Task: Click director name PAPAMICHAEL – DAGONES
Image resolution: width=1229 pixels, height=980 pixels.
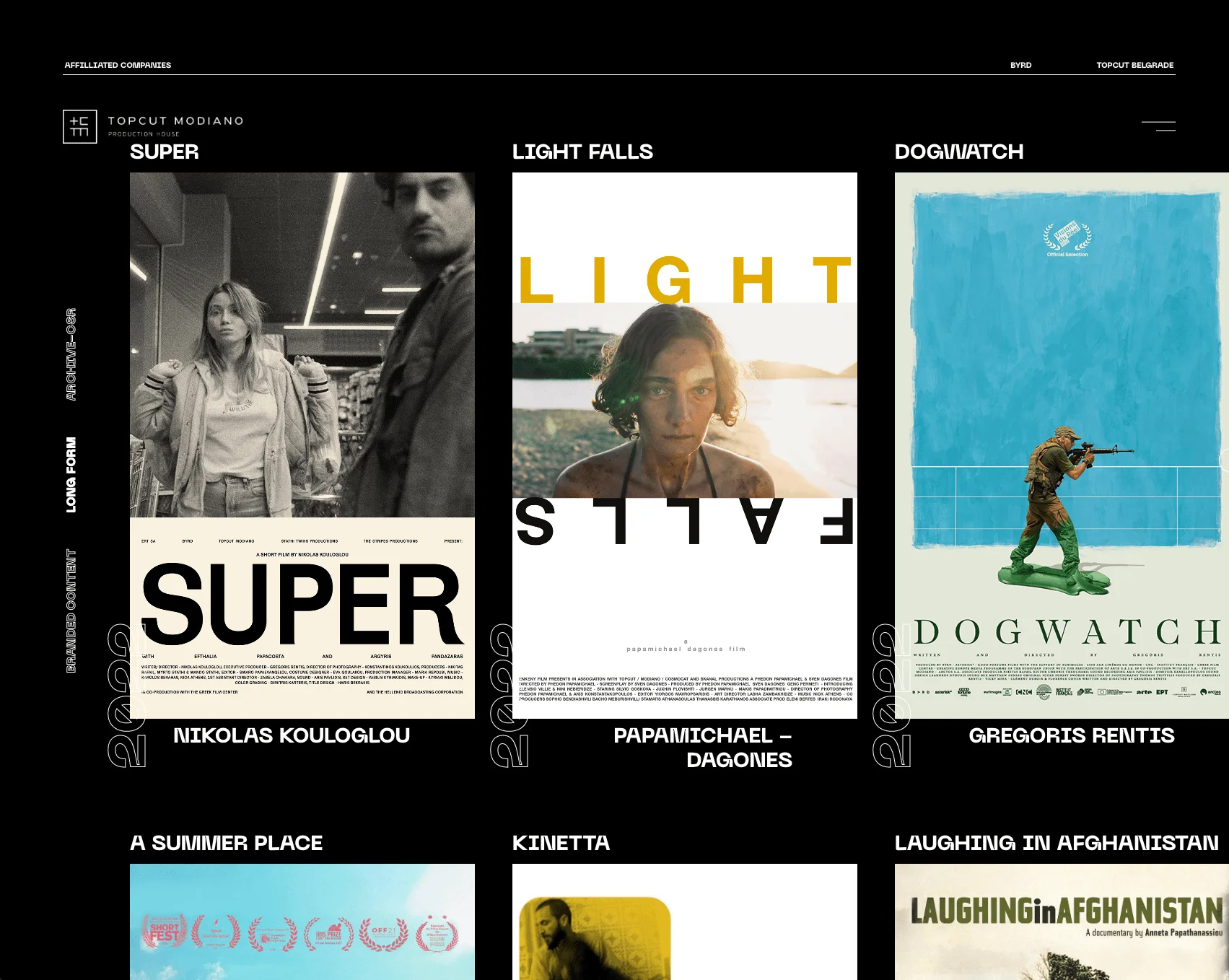Action: click(x=703, y=748)
